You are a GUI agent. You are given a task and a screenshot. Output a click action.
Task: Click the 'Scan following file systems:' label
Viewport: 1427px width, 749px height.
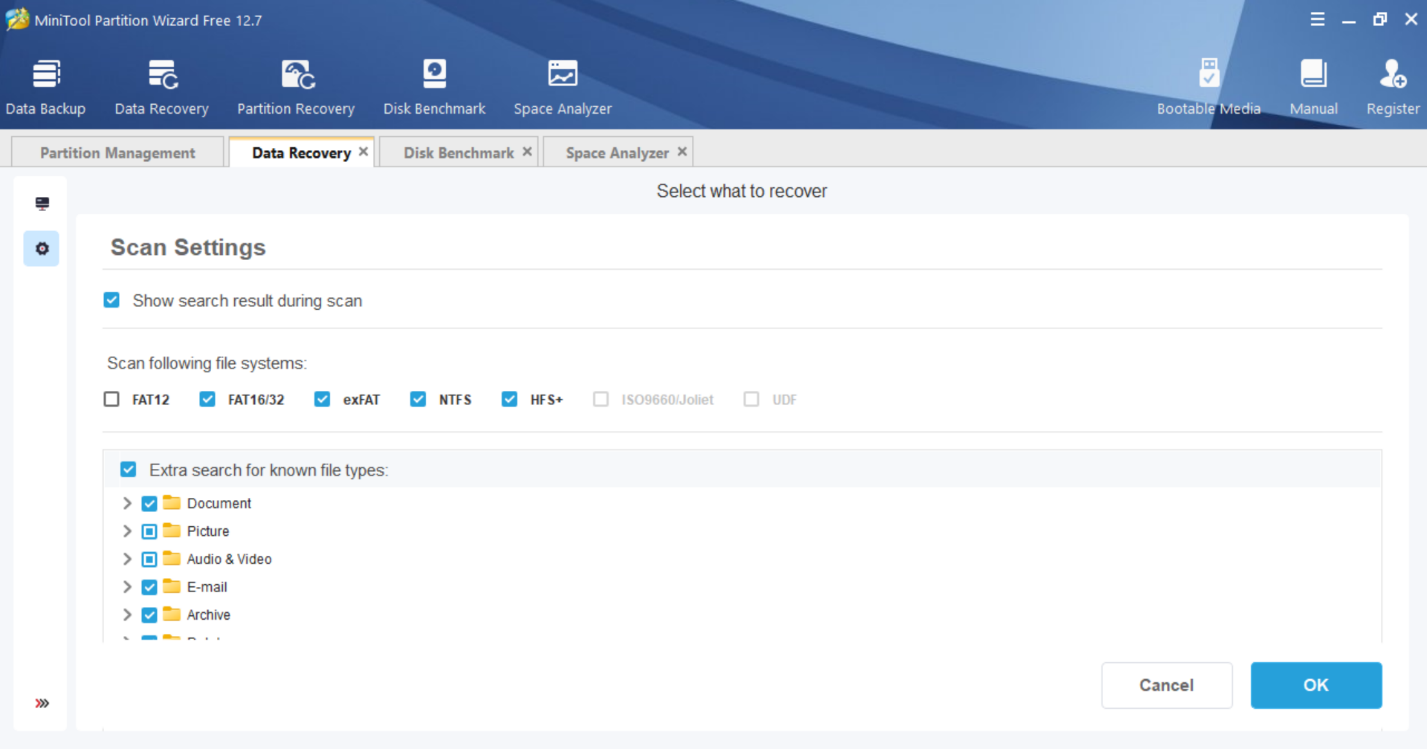tap(207, 363)
